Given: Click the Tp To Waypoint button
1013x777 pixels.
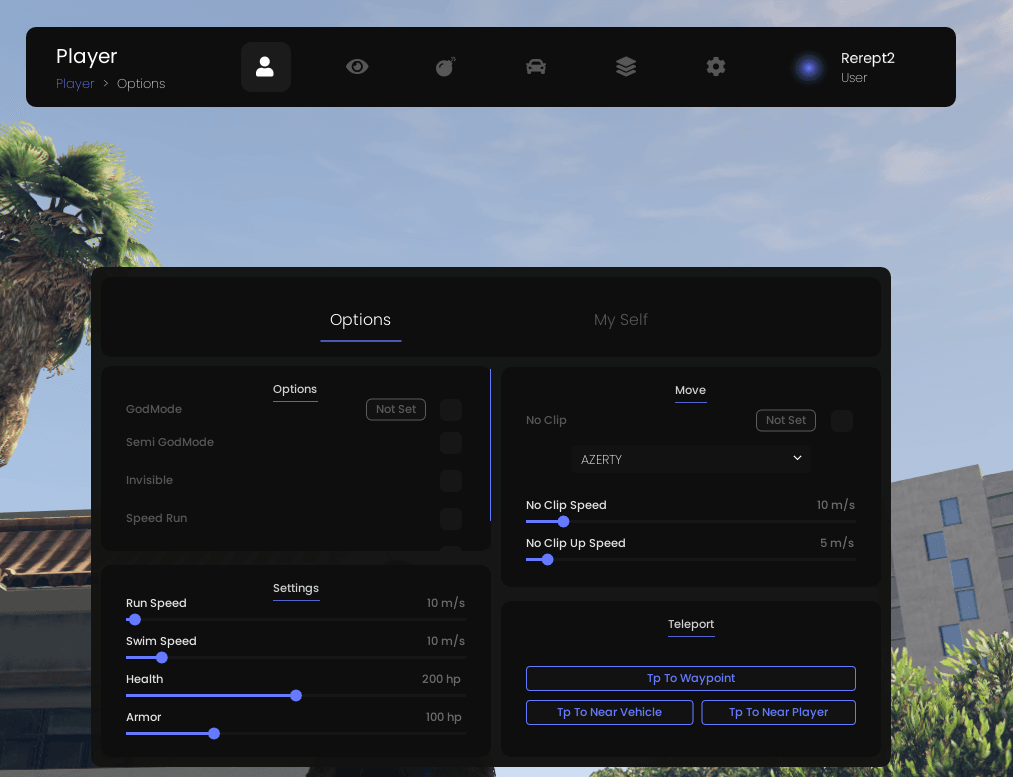Looking at the screenshot, I should [691, 678].
